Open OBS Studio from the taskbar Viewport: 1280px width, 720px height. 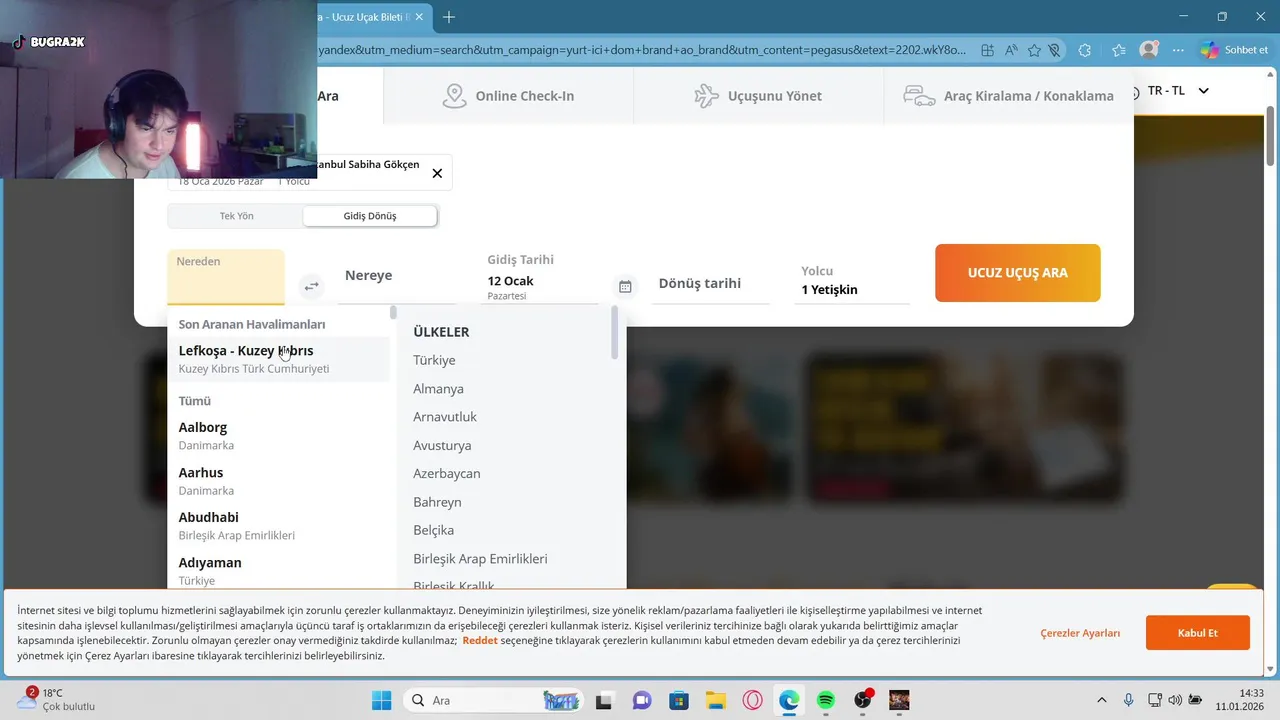coord(863,700)
